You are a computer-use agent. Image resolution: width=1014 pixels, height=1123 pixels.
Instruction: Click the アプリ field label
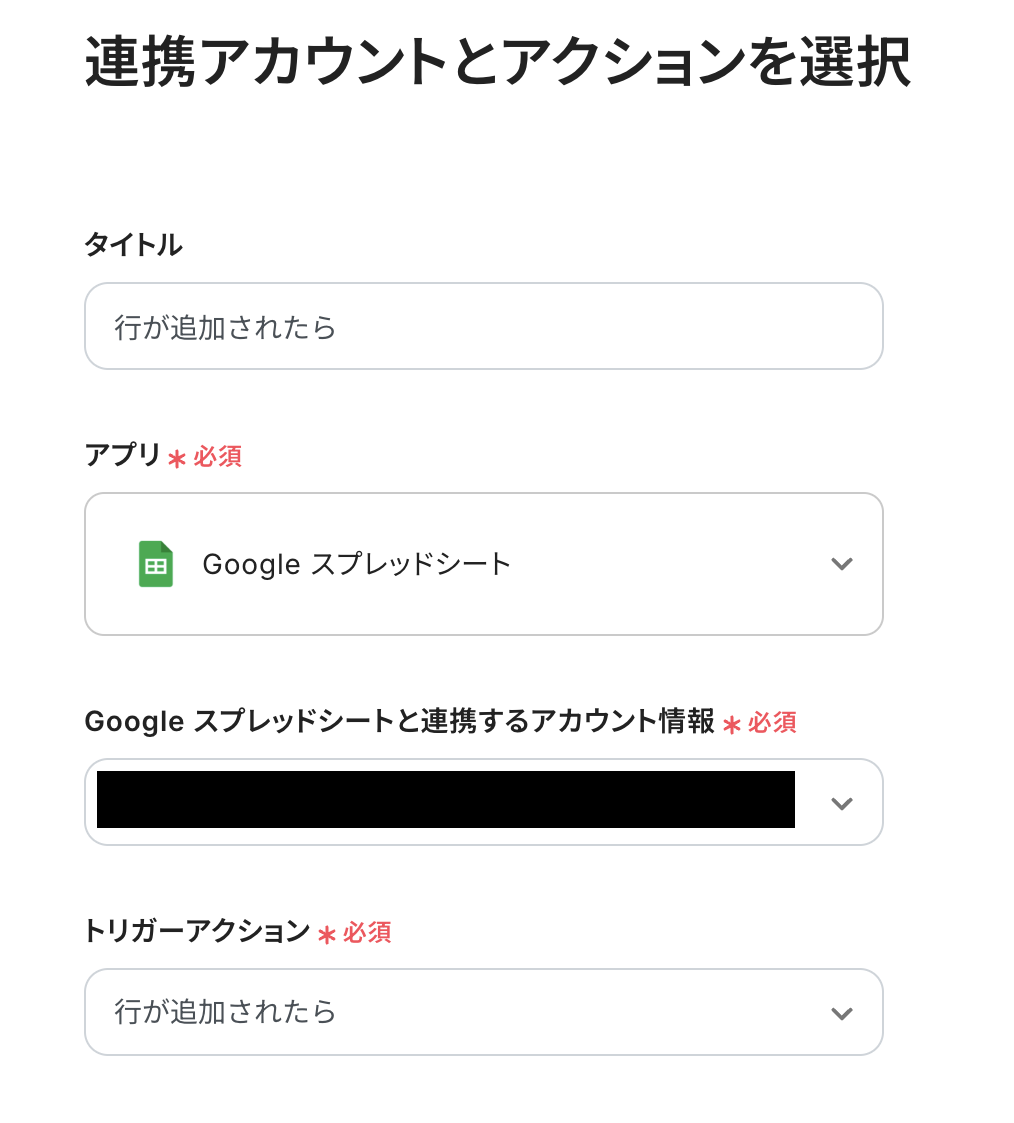(x=122, y=456)
